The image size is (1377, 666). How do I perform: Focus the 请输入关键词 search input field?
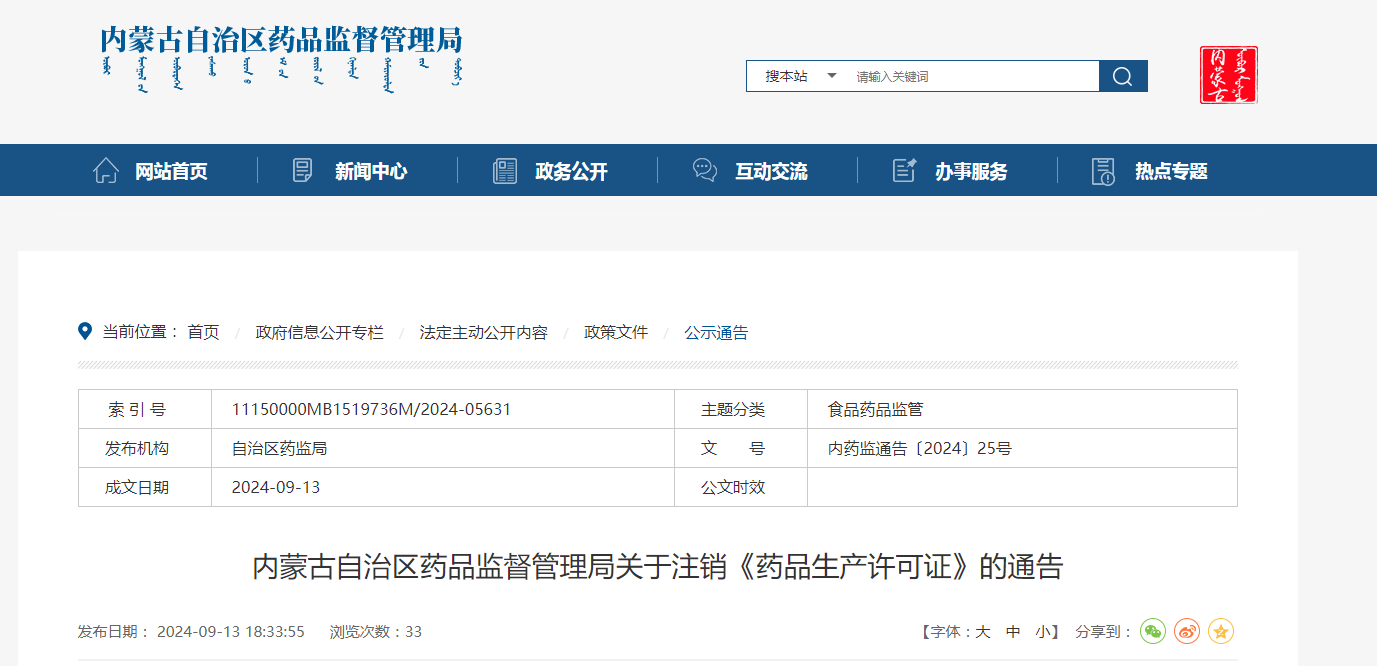click(x=970, y=76)
